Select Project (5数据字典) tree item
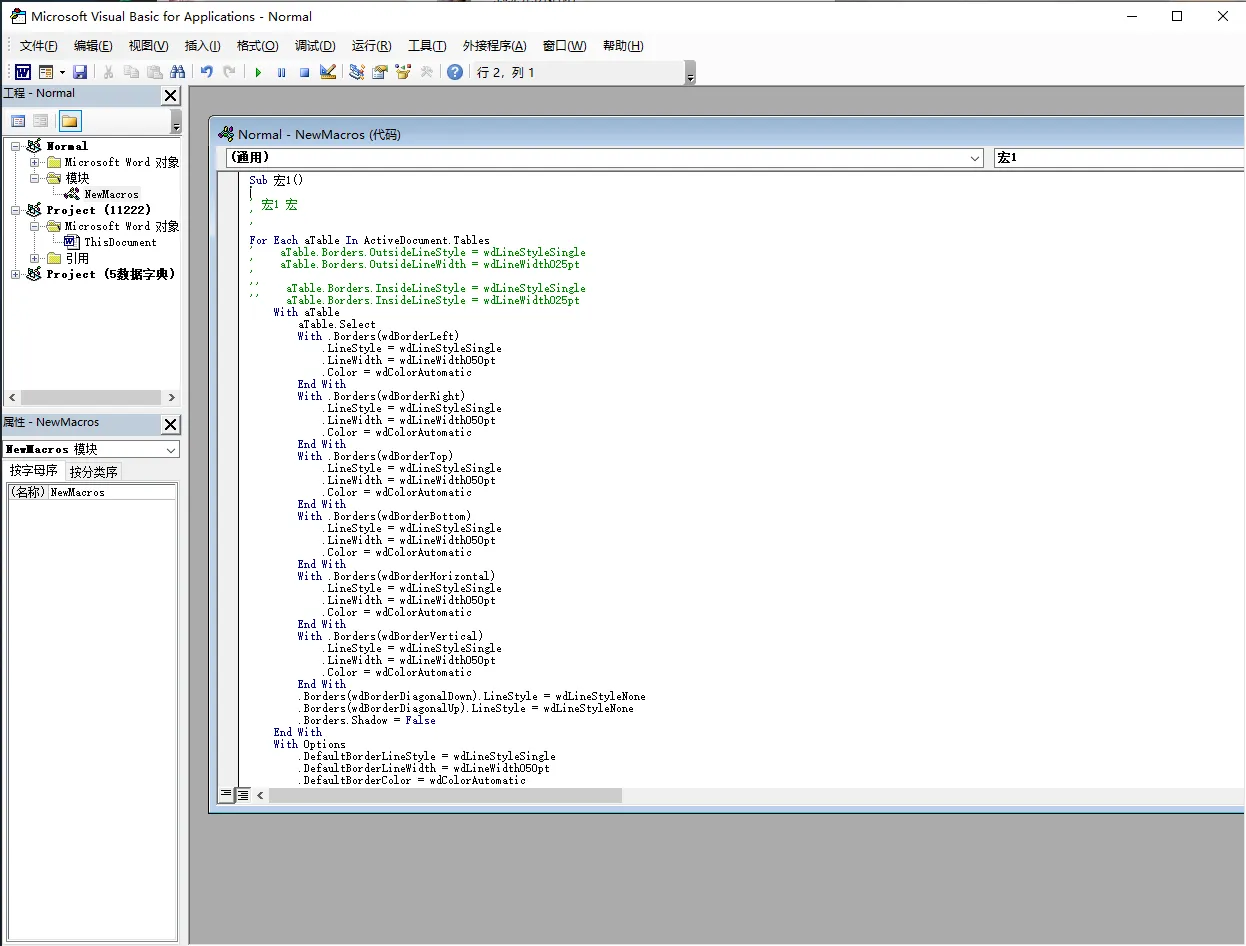The image size is (1246, 946). pyautogui.click(x=111, y=274)
